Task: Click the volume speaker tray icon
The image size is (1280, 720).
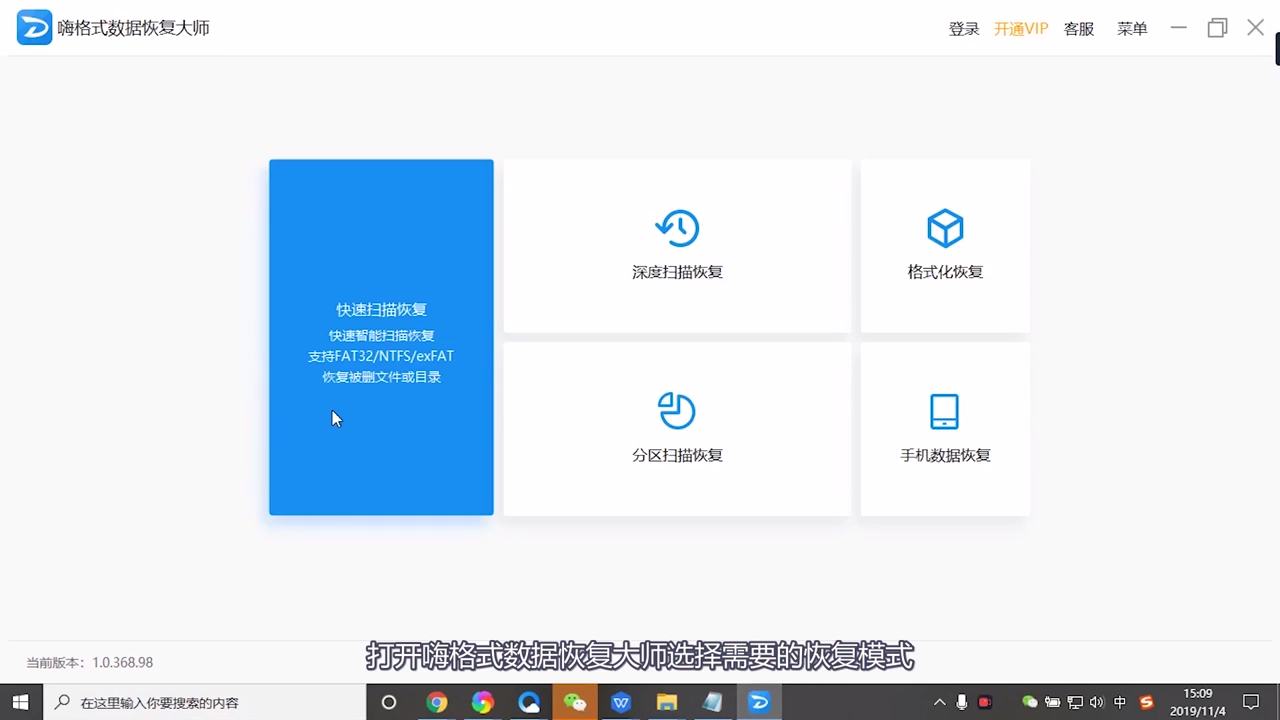Action: click(x=1097, y=702)
